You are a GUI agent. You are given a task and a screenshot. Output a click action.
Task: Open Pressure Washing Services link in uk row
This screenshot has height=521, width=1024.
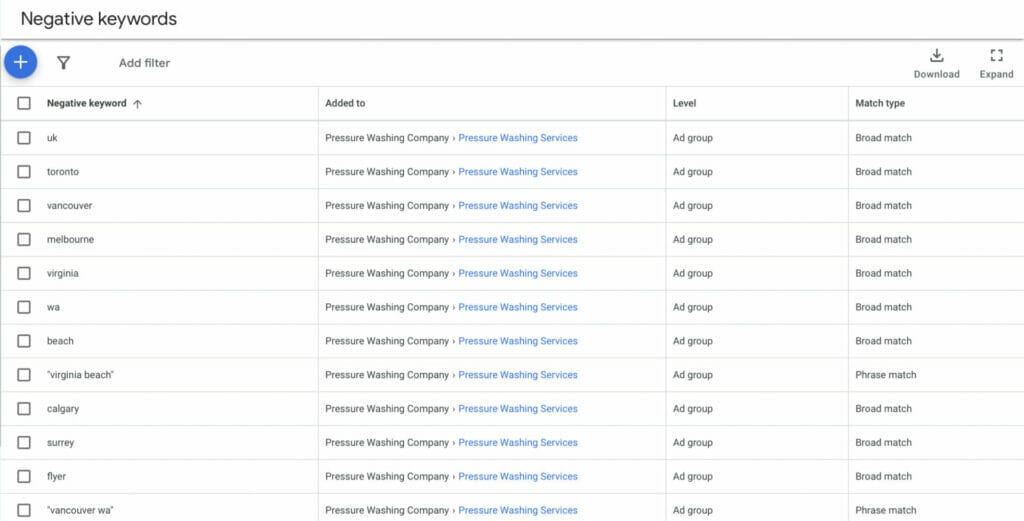518,138
